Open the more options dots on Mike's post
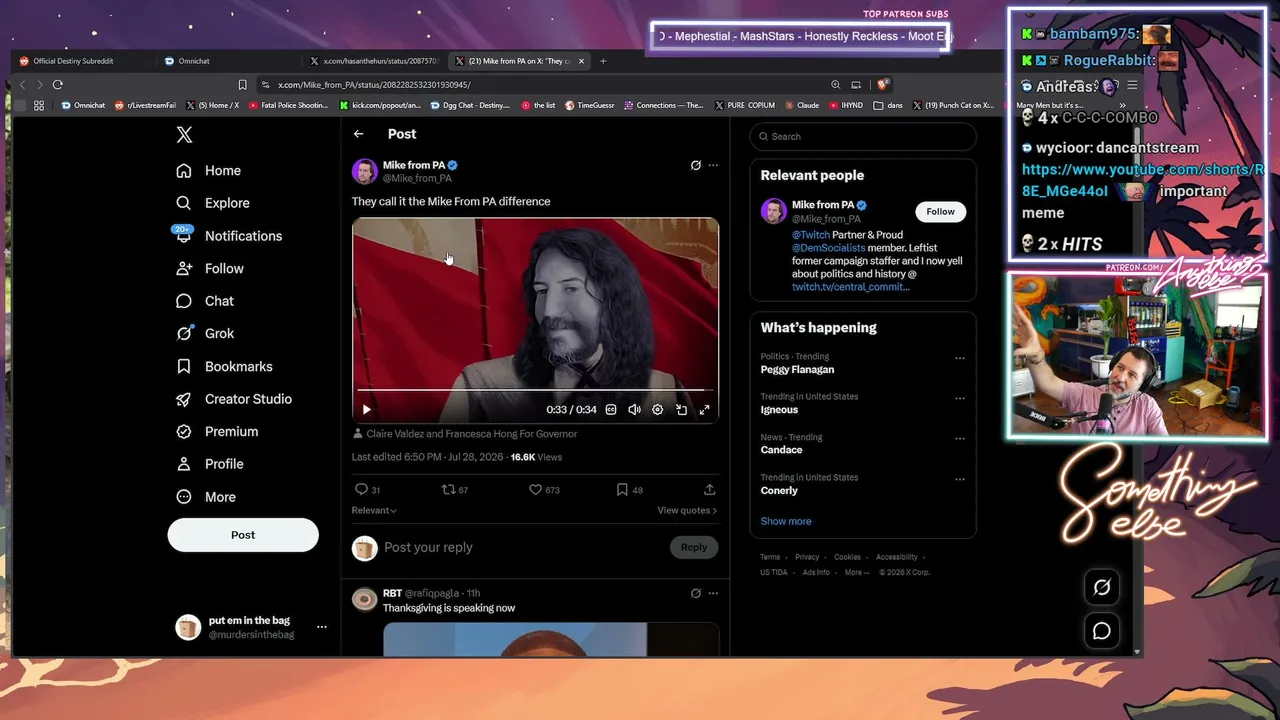The height and width of the screenshot is (720, 1280). [713, 165]
